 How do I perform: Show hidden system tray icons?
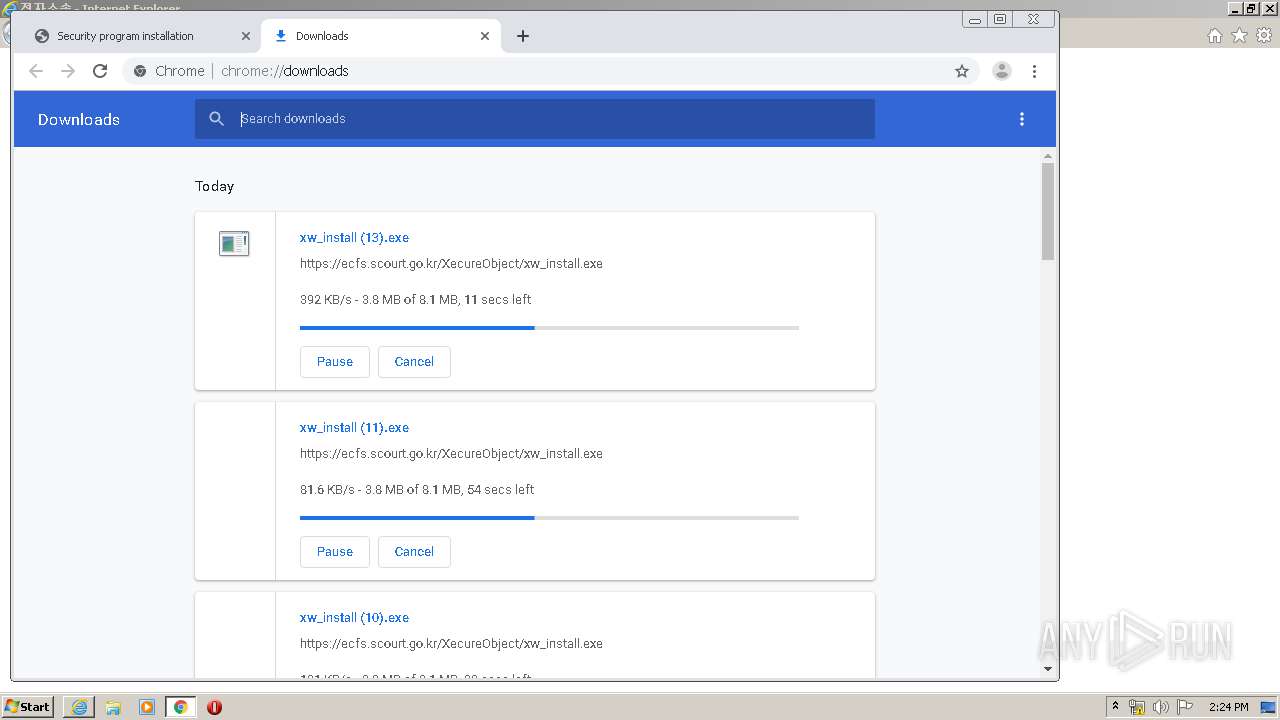pyautogui.click(x=1115, y=707)
